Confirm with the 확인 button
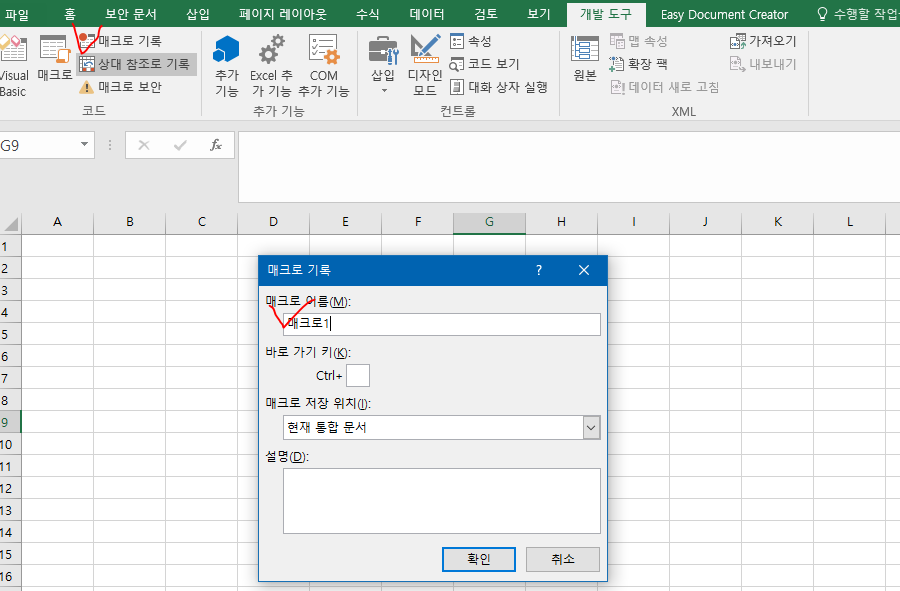Image resolution: width=900 pixels, height=591 pixels. (478, 559)
